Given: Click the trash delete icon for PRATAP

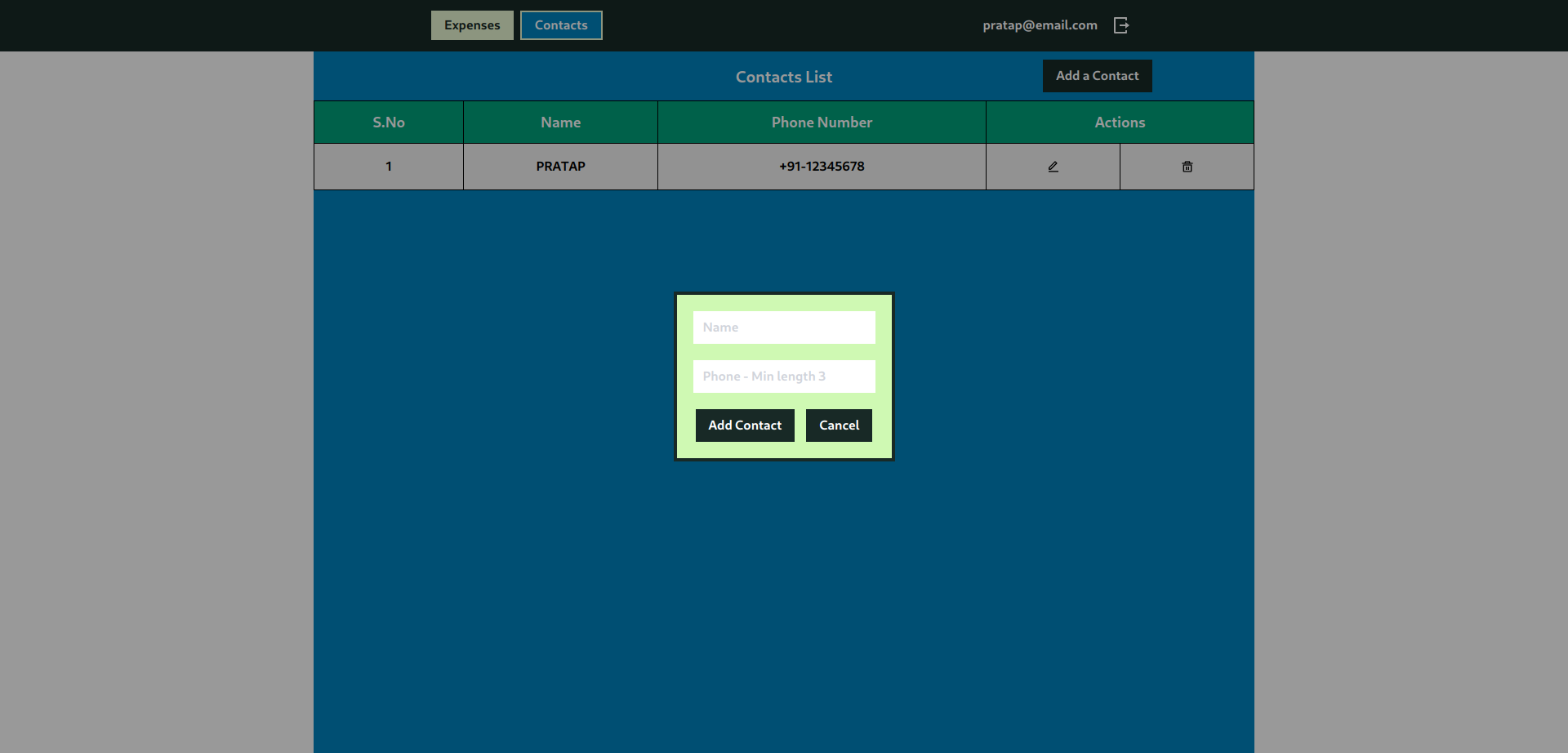Looking at the screenshot, I should (x=1187, y=167).
